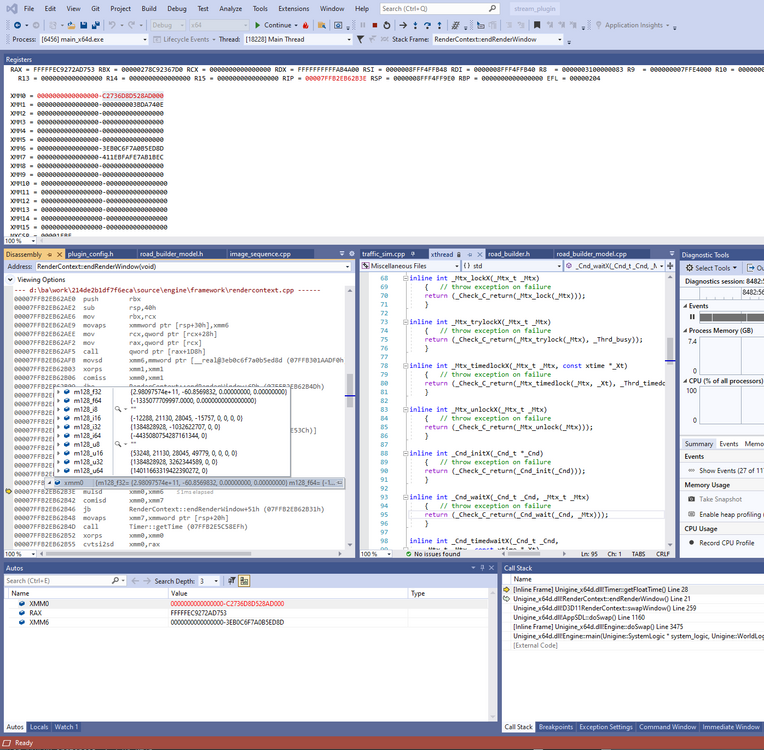Pause the Events timeline in Diagnostic Tools
Screen dimensions: 764x750
coord(692,317)
